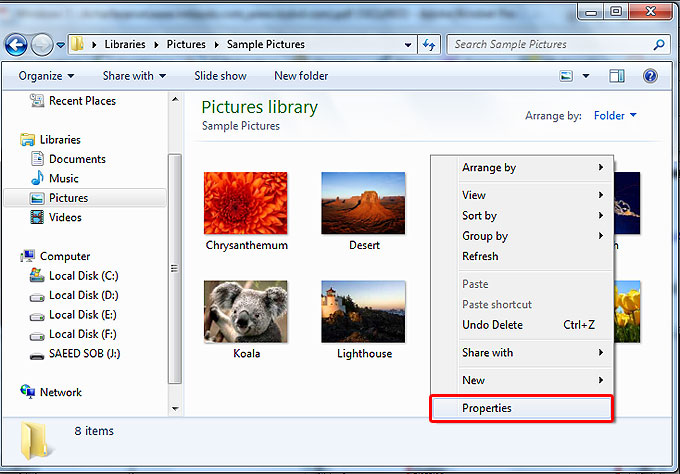Open the Organize dropdown menu
Image resolution: width=680 pixels, height=474 pixels.
click(x=46, y=76)
